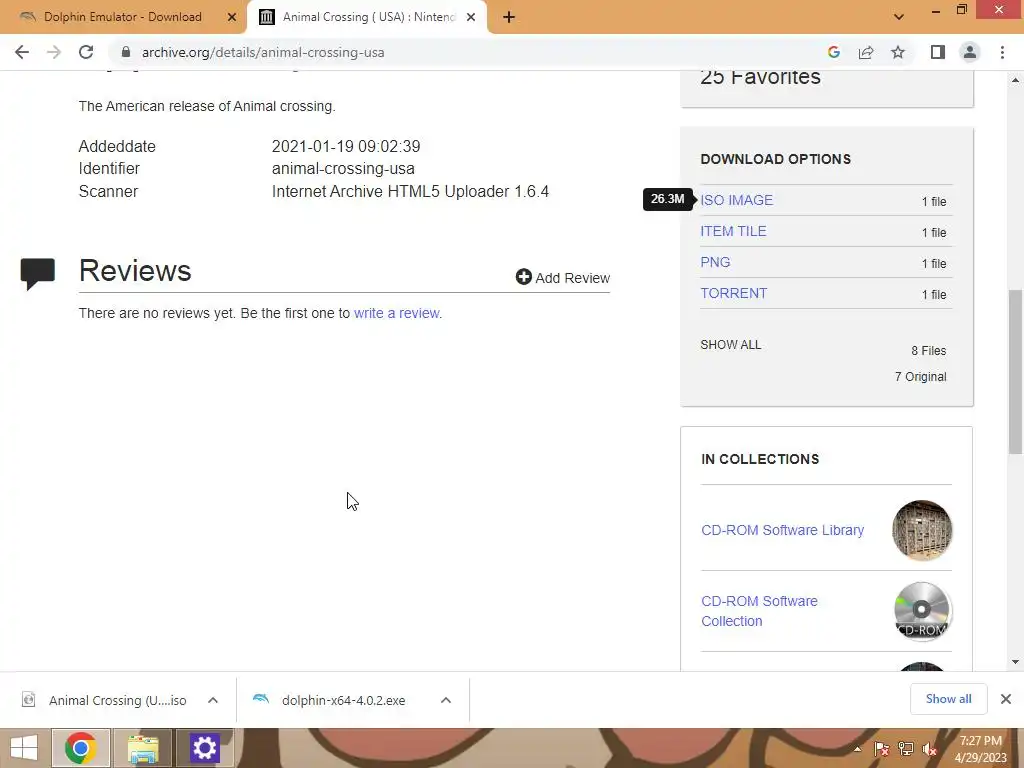
Task: Open the gear settings app in taskbar
Action: point(204,748)
